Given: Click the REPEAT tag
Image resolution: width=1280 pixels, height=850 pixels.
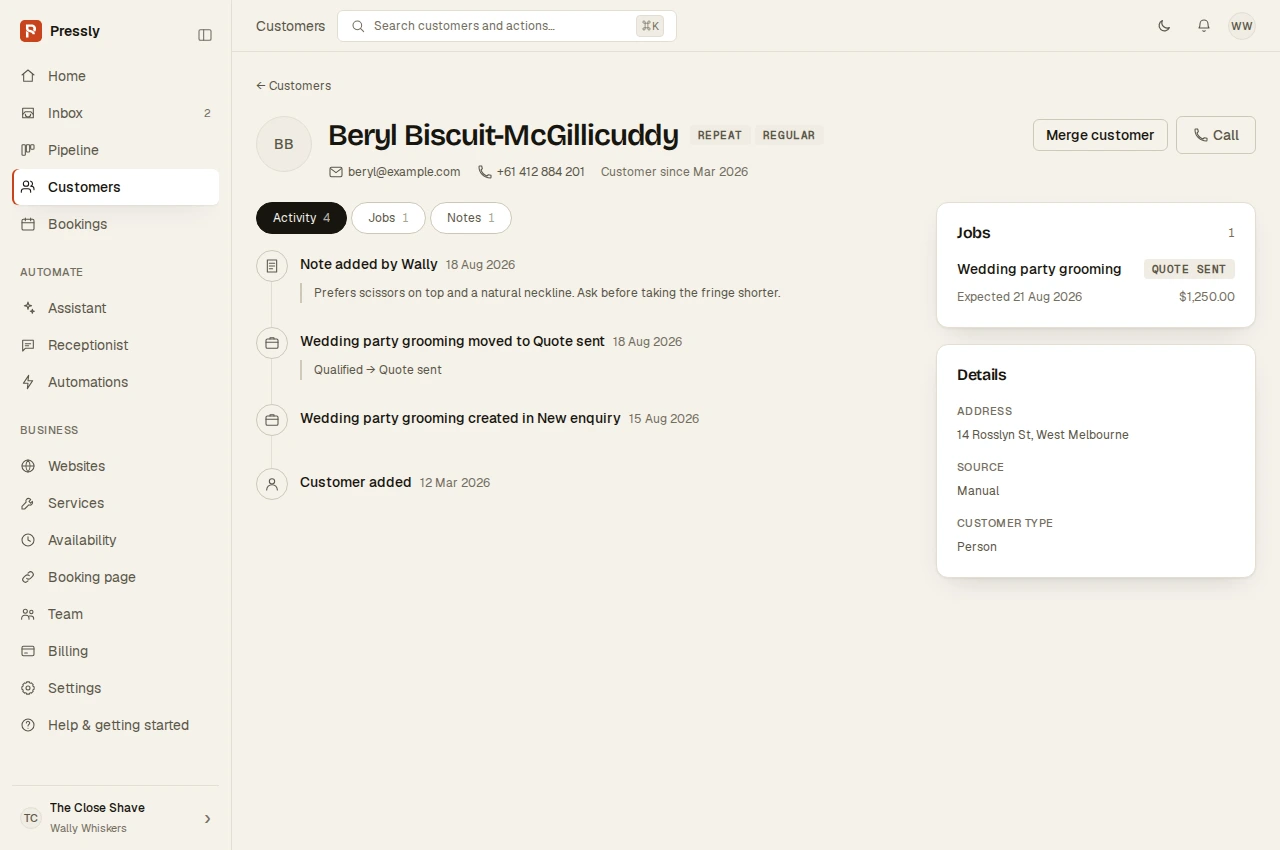Looking at the screenshot, I should point(720,135).
